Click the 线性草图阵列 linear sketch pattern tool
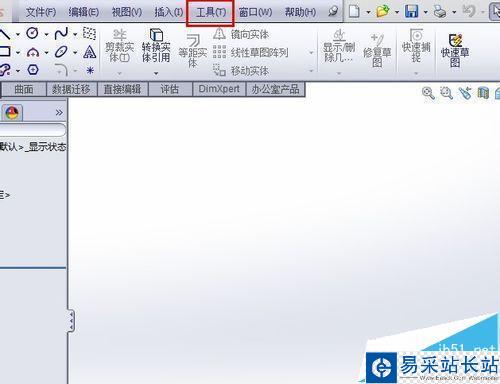The width and height of the screenshot is (500, 384). click(x=251, y=52)
